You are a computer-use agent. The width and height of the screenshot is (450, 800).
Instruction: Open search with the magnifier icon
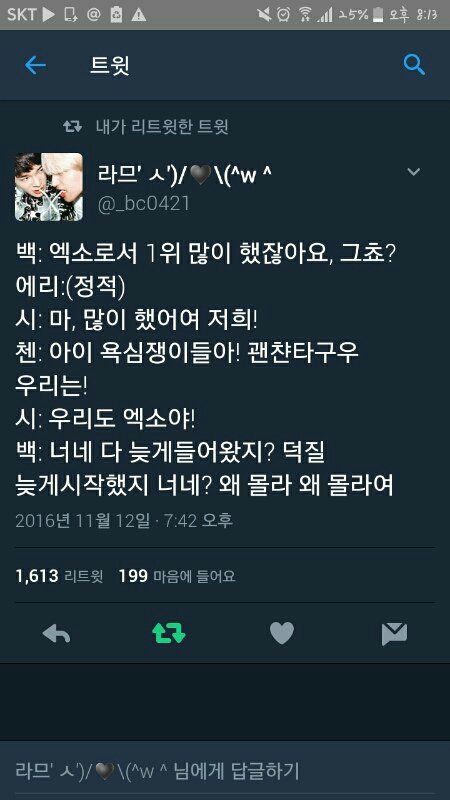[414, 65]
